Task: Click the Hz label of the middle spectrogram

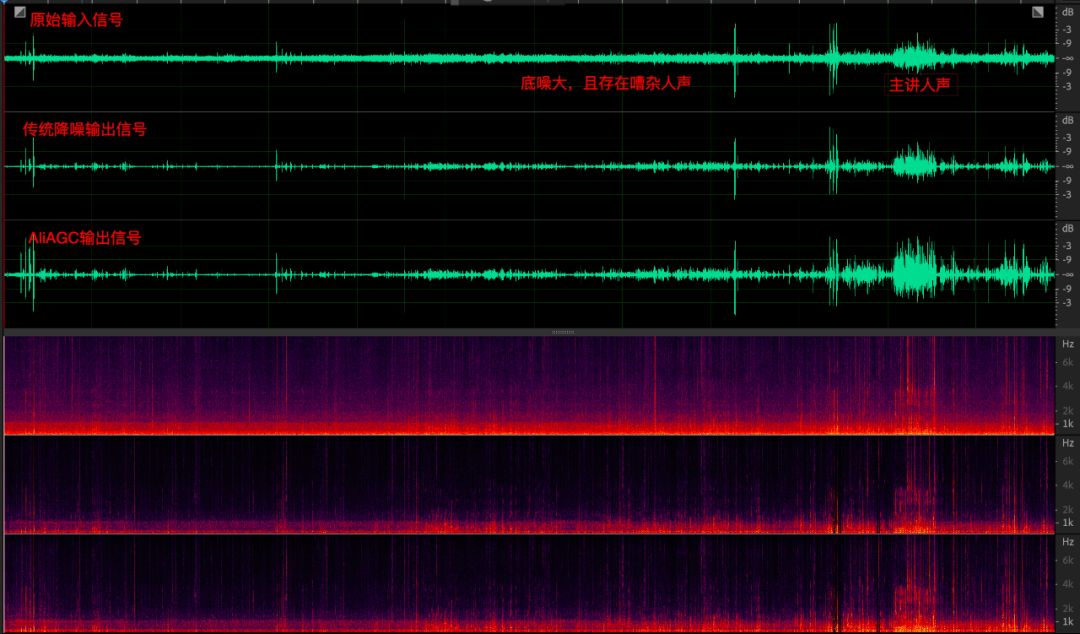Action: pyautogui.click(x=1067, y=442)
